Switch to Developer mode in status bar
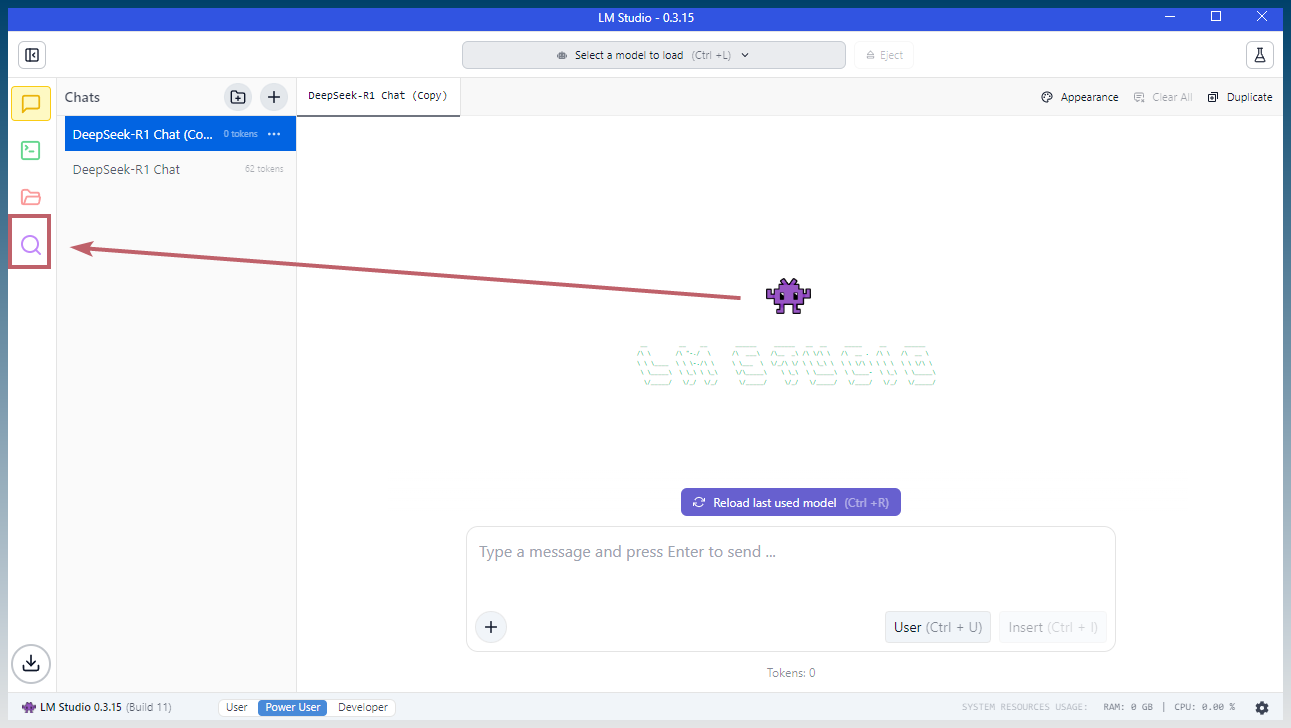The width and height of the screenshot is (1291, 728). point(363,707)
